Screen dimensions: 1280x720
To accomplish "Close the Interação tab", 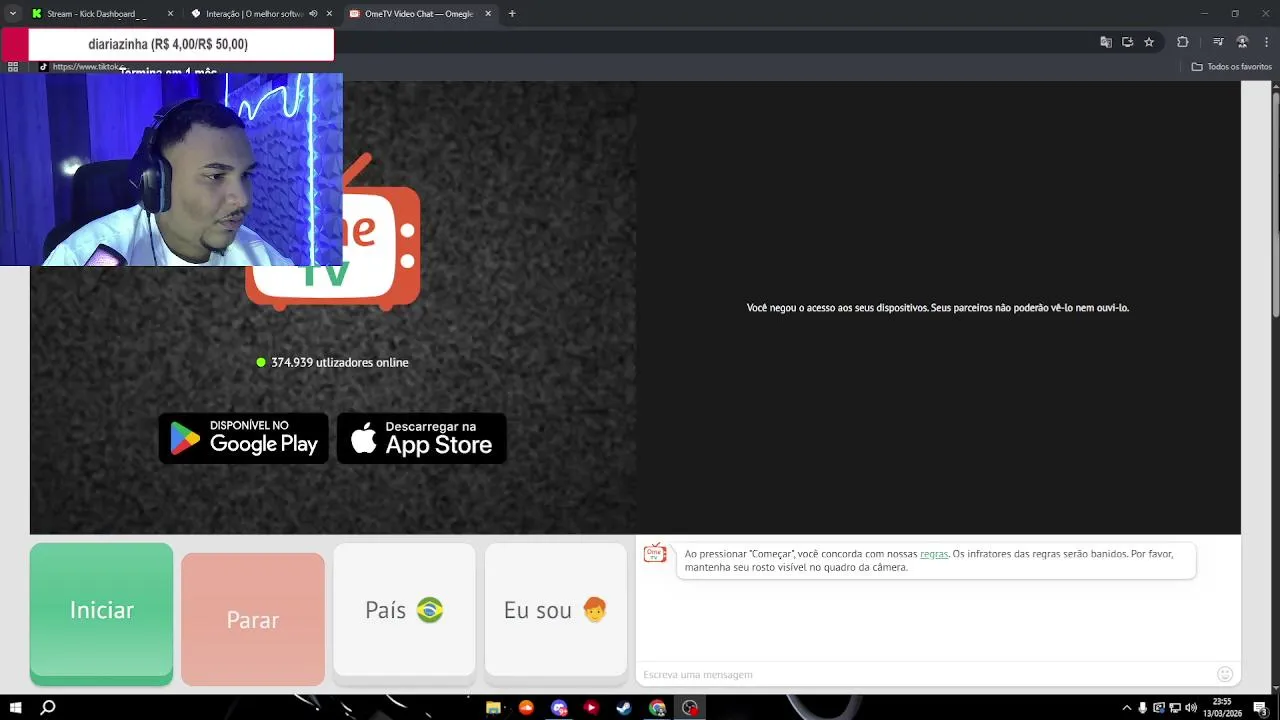I will pyautogui.click(x=329, y=14).
